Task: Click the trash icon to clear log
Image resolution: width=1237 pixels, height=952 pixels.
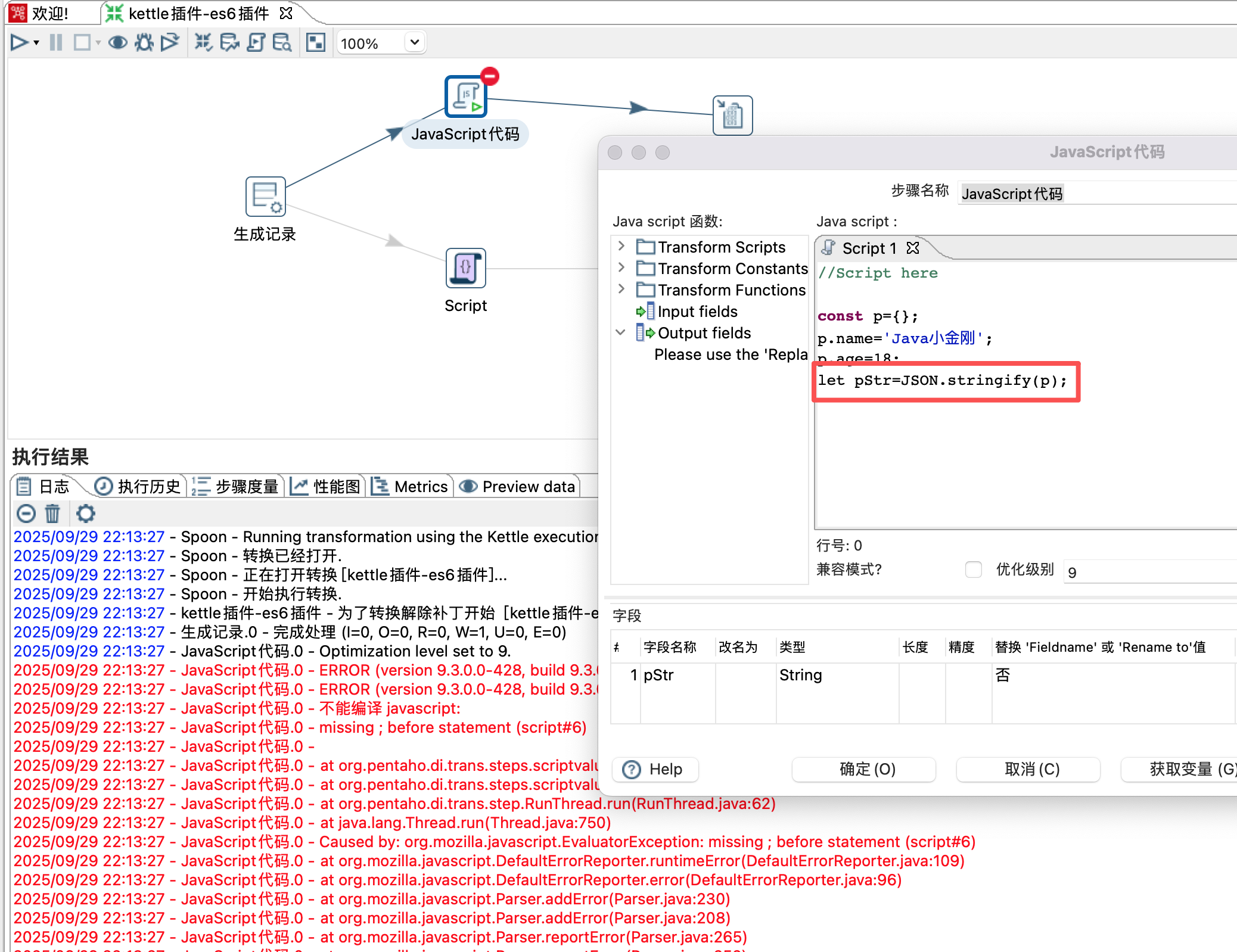Action: 52,514
